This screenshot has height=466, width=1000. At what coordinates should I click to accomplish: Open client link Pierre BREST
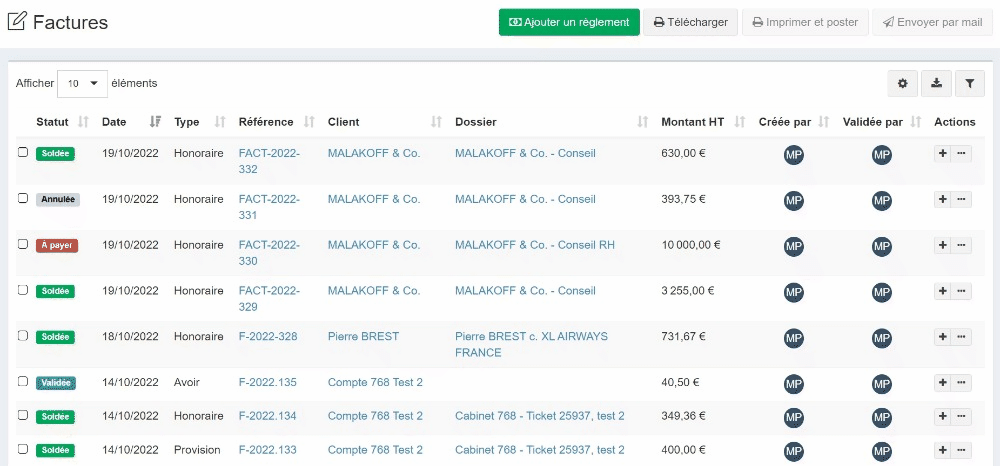[364, 336]
